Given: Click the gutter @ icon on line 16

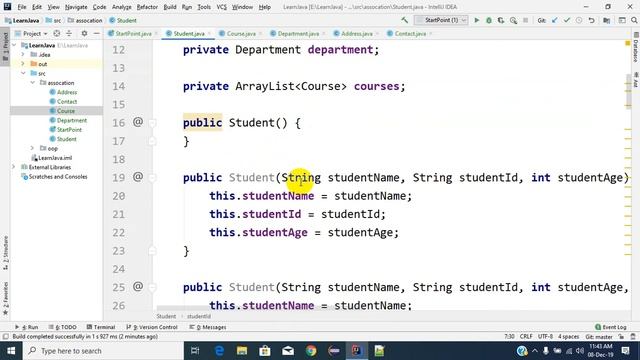Looking at the screenshot, I should coord(138,122).
